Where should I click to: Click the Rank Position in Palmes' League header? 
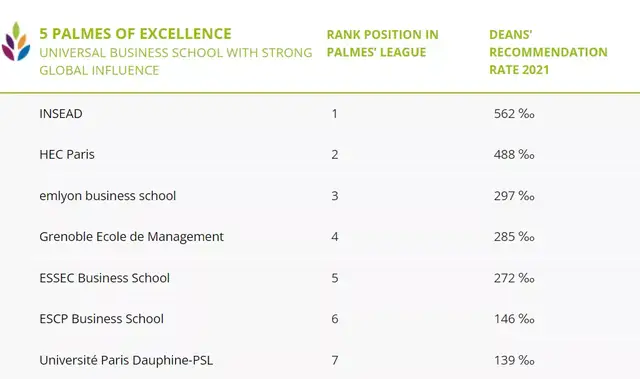pyautogui.click(x=382, y=43)
